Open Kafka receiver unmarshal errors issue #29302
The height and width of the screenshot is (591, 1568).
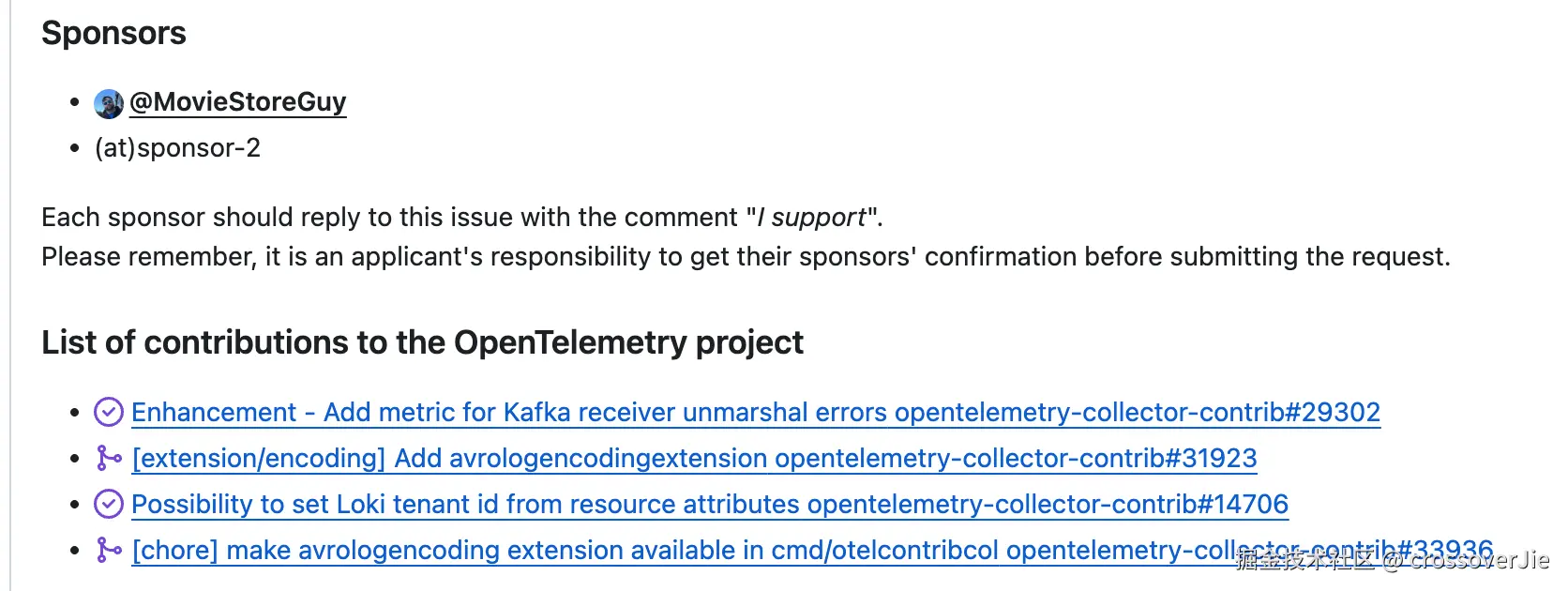point(755,413)
